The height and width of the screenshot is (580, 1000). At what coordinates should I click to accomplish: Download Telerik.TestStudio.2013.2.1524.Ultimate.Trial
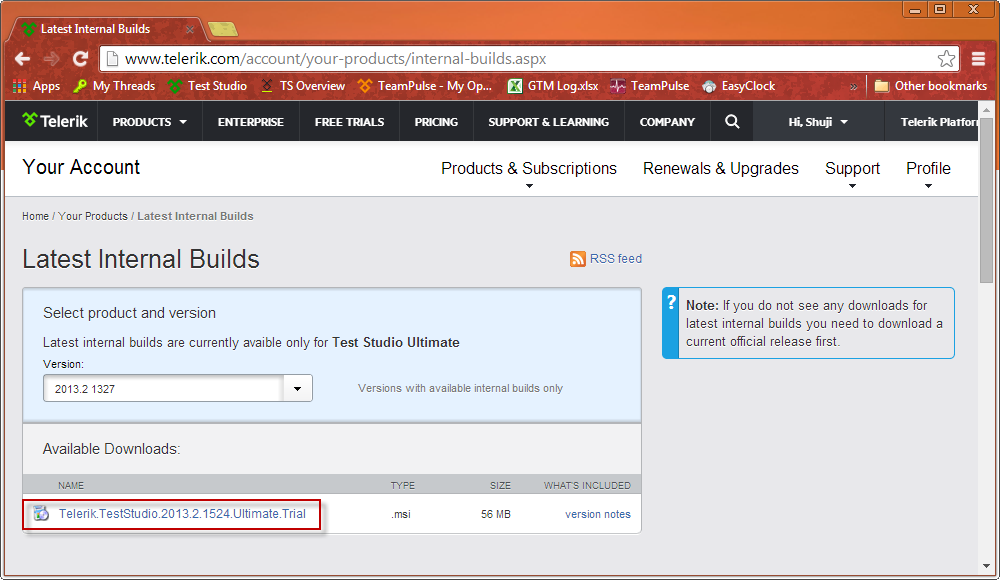(x=182, y=514)
